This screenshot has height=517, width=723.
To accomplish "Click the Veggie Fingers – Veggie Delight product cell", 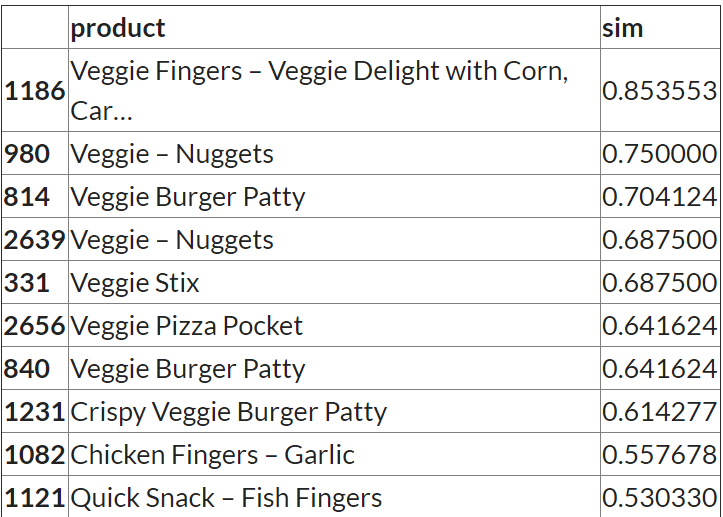I will (x=320, y=91).
